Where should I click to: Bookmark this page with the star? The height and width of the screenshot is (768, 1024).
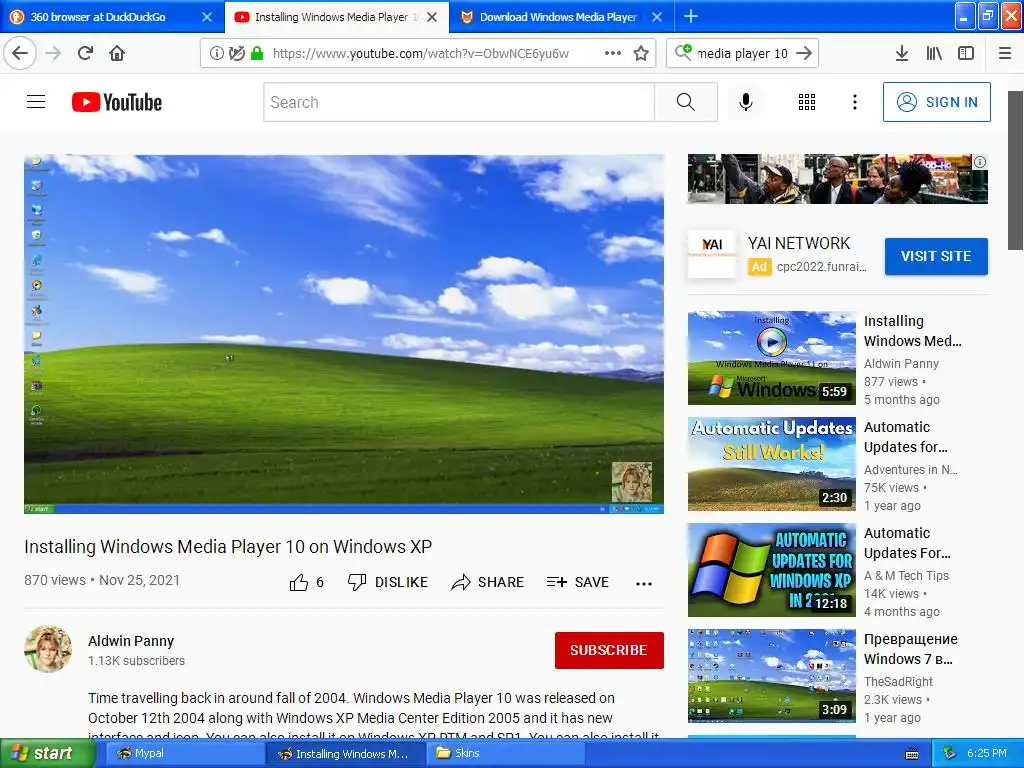[x=641, y=54]
